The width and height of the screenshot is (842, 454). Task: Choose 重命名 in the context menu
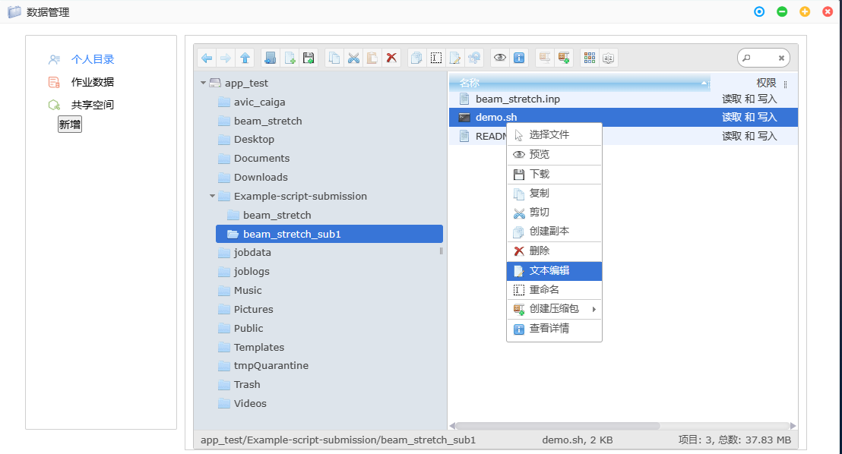tap(554, 290)
